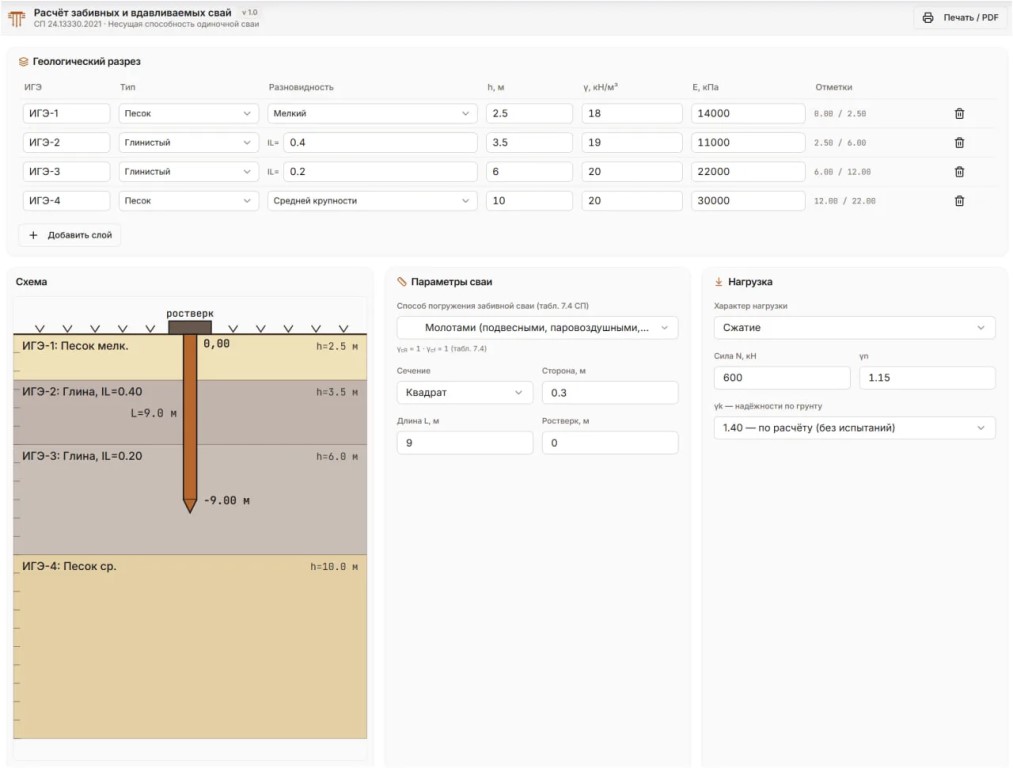This screenshot has height=768, width=1013.
Task: Open the Сечение Квадрат dropdown
Action: 465,392
